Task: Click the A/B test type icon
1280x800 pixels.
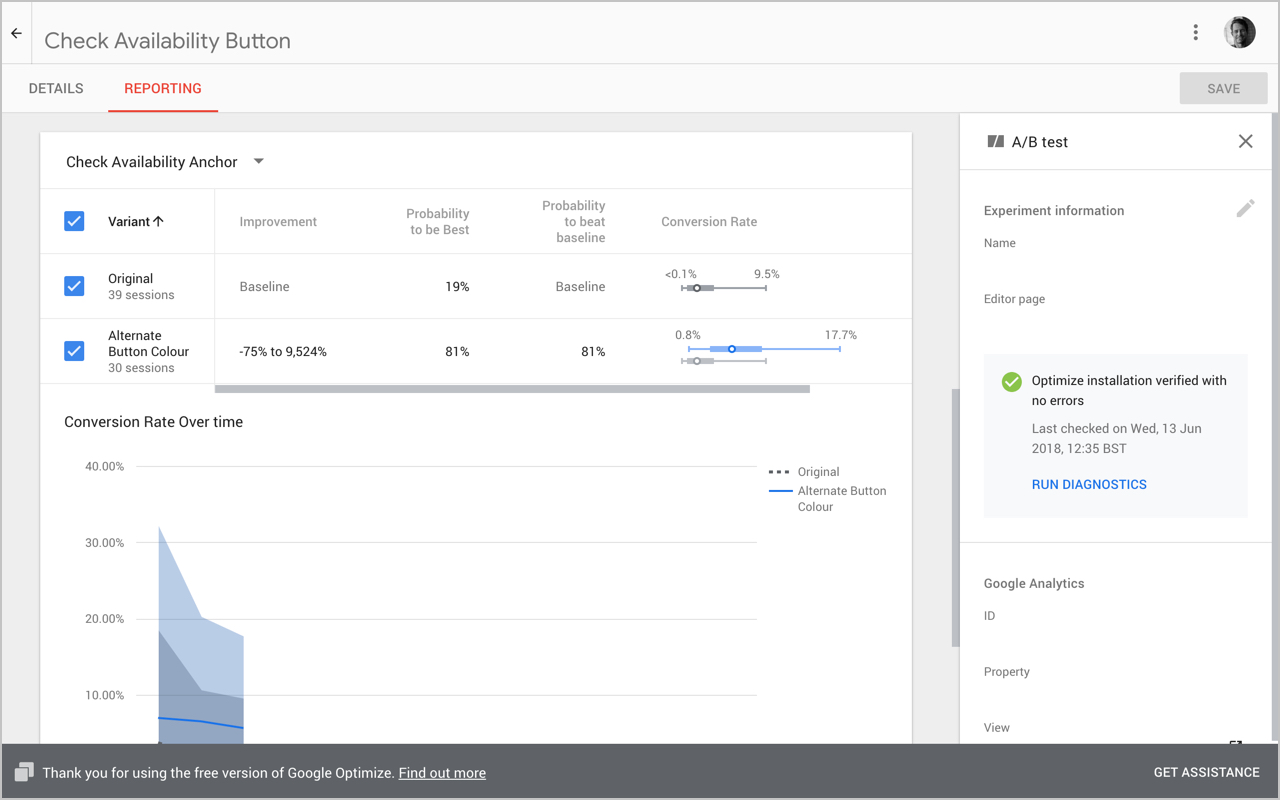Action: click(995, 142)
